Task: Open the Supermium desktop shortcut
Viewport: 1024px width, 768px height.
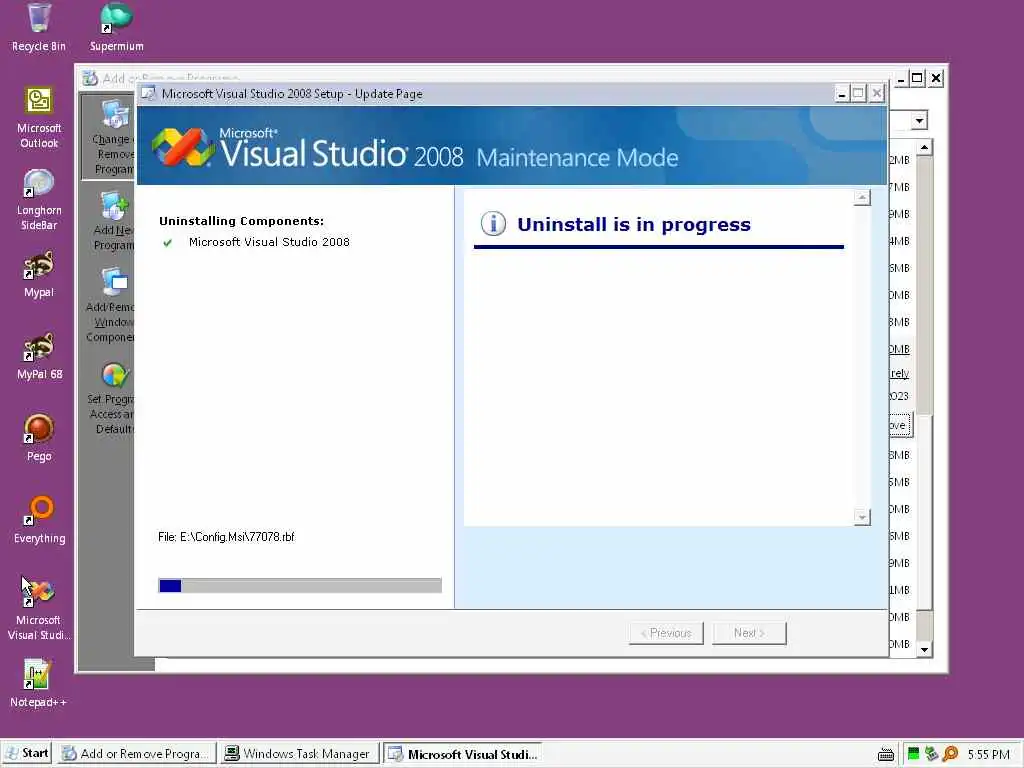Action: pos(116,27)
